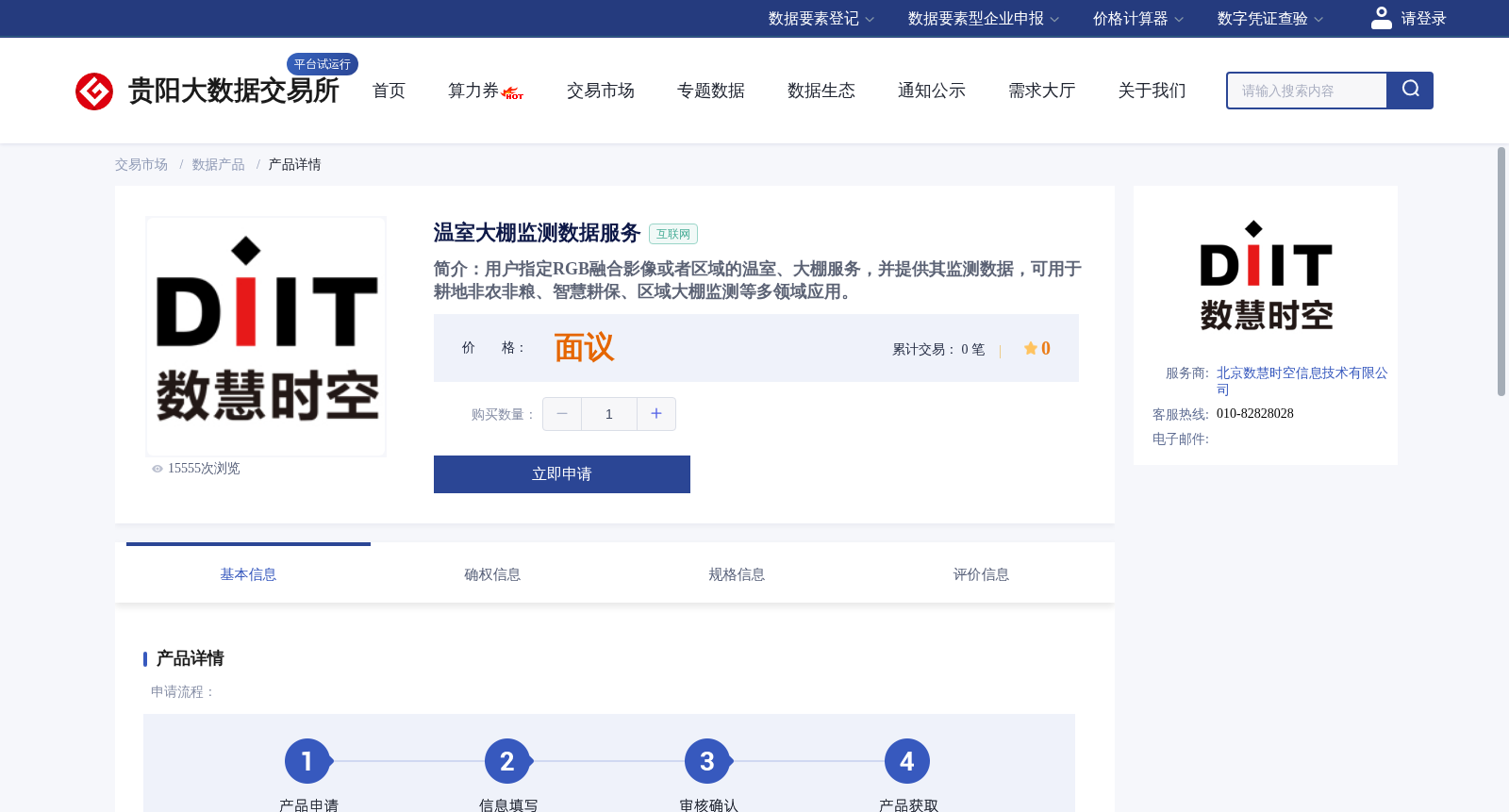Click the orange star rating icon
The image size is (1509, 812).
(1030, 348)
